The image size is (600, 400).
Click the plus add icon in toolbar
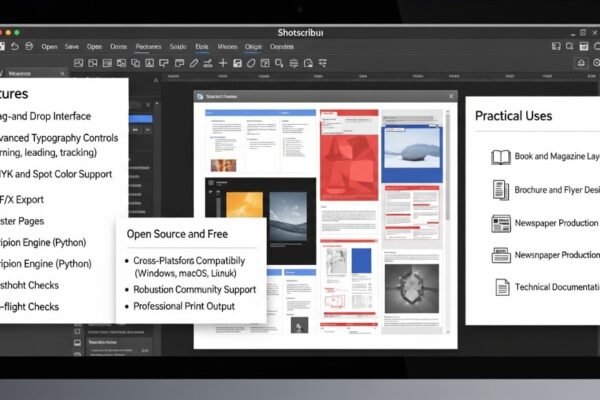coord(223,63)
